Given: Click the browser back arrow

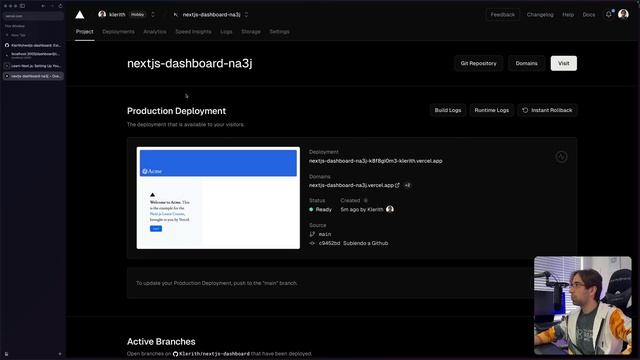Looking at the screenshot, I should (43, 6).
